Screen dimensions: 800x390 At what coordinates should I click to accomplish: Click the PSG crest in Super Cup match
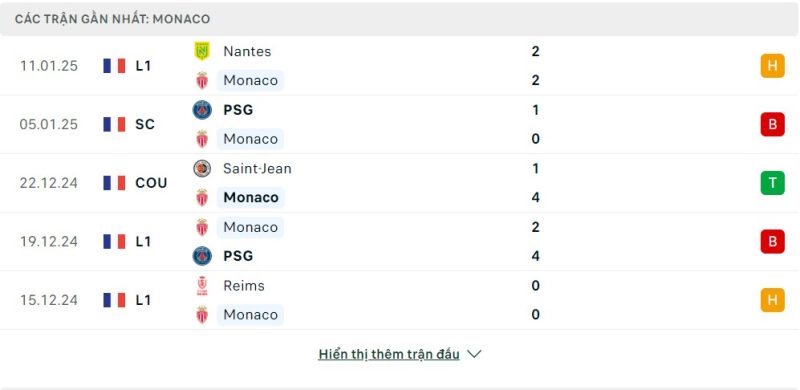pos(202,110)
